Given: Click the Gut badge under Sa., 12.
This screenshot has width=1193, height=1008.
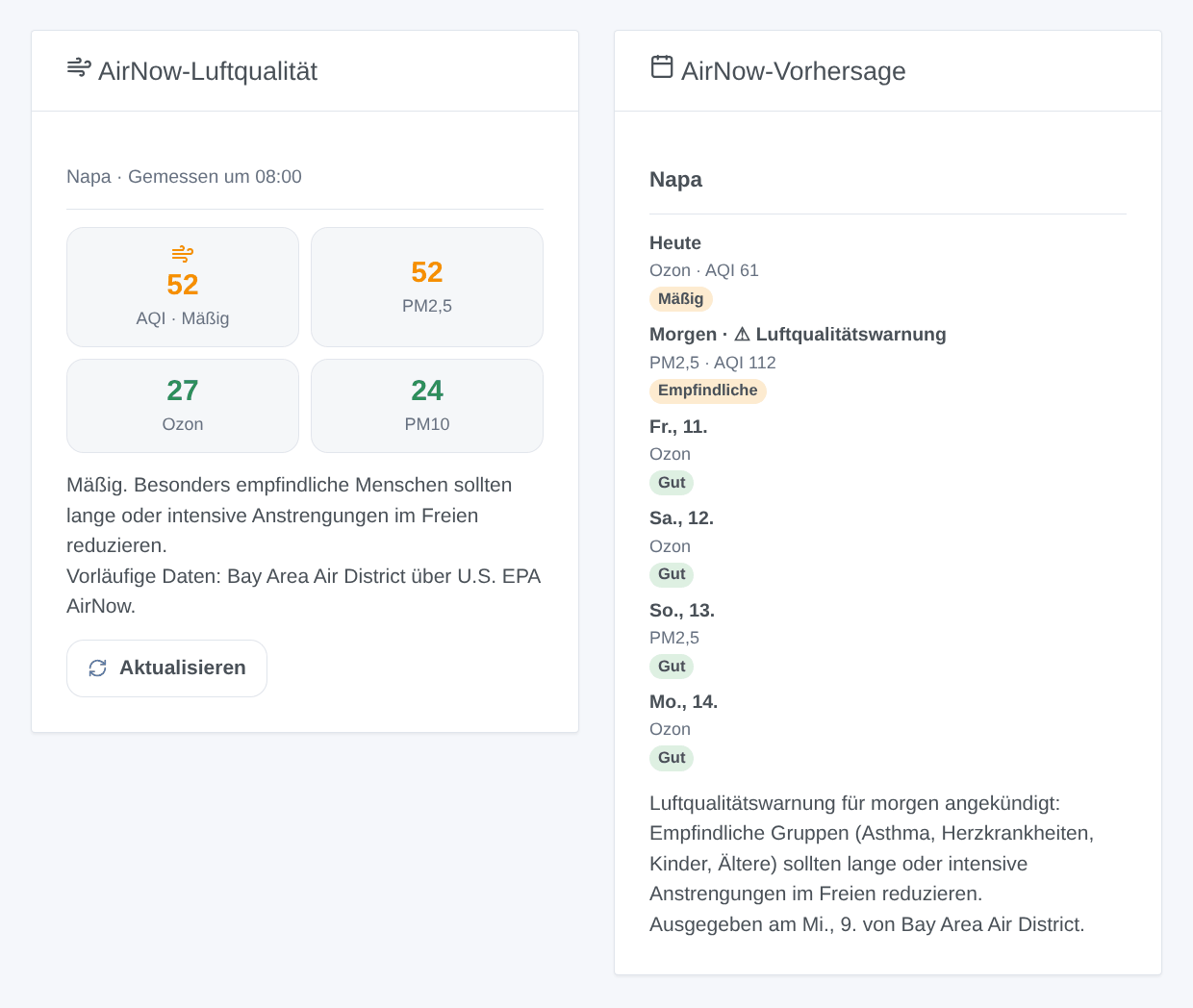Looking at the screenshot, I should pyautogui.click(x=672, y=574).
